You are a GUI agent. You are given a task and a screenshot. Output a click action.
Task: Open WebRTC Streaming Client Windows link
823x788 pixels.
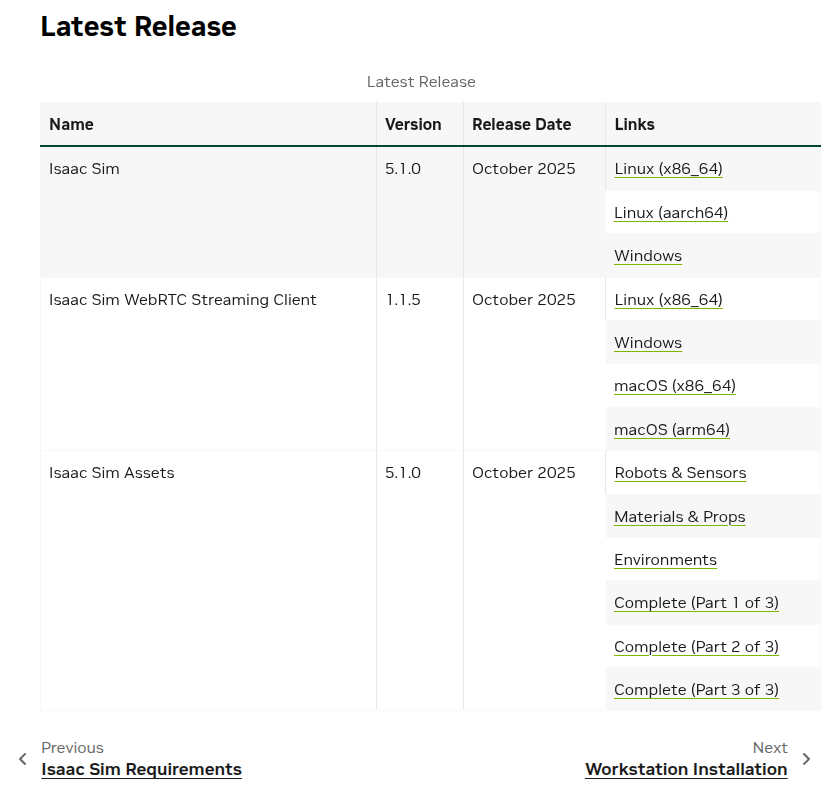click(648, 343)
